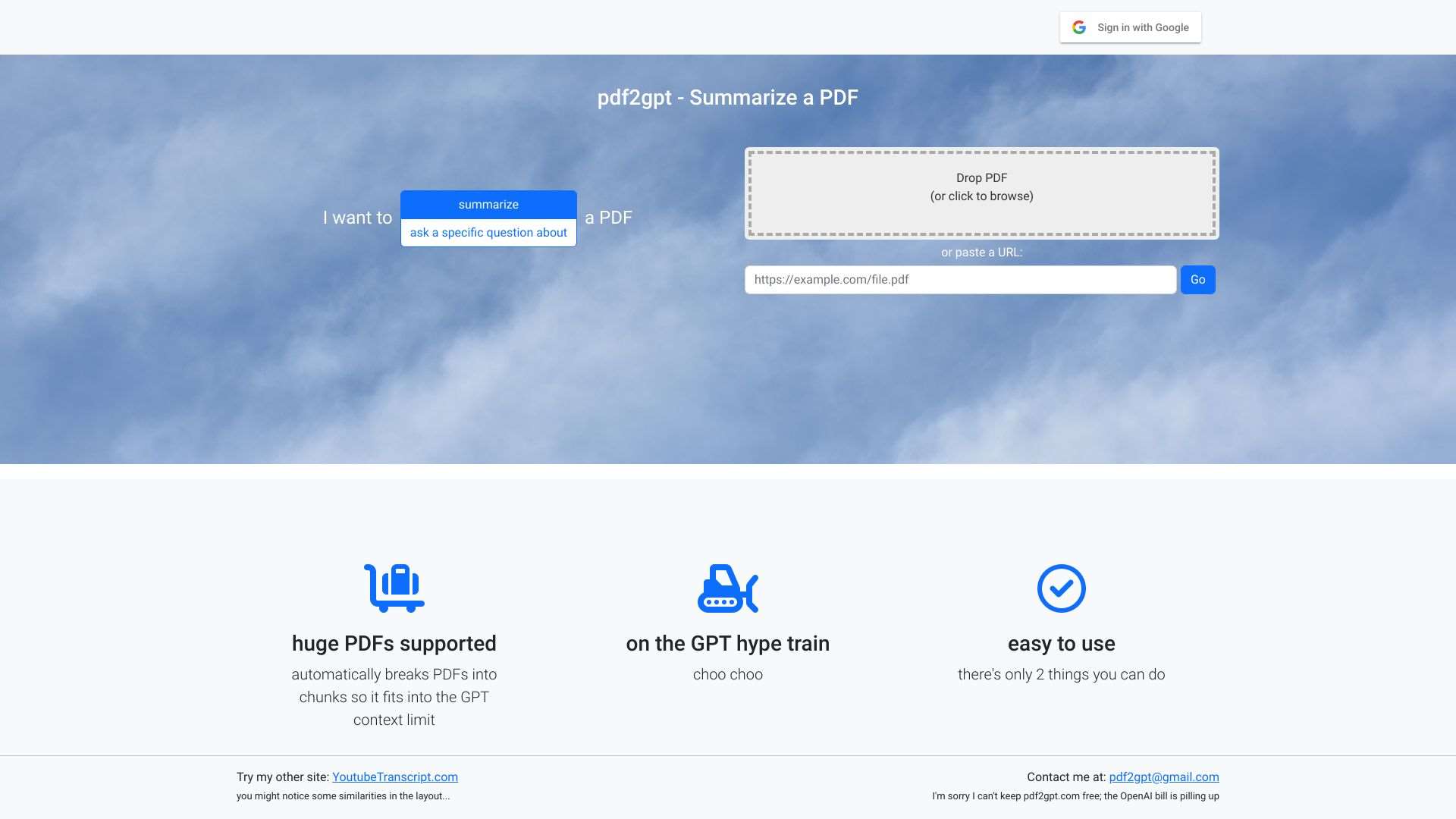Click the 'Go' button next to the URL field
The width and height of the screenshot is (1456, 819).
[x=1197, y=279]
